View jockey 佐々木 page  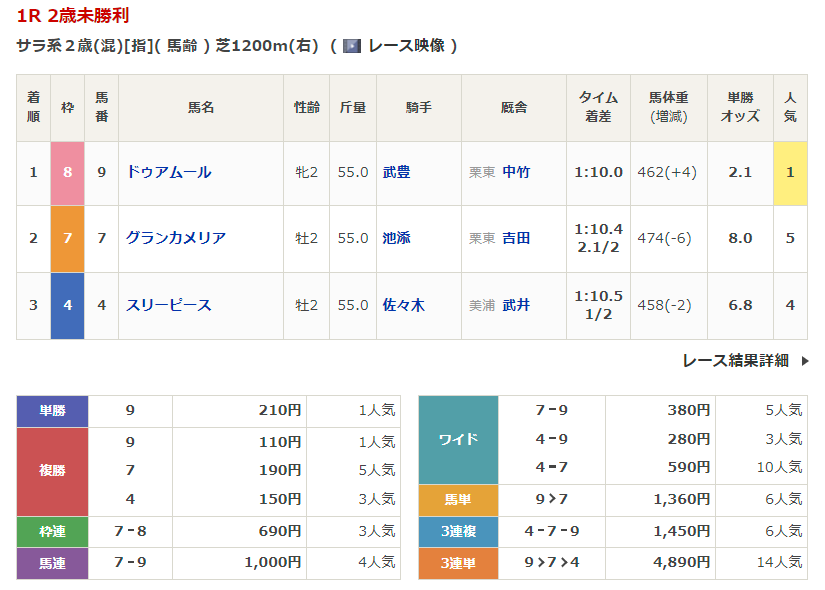403,305
